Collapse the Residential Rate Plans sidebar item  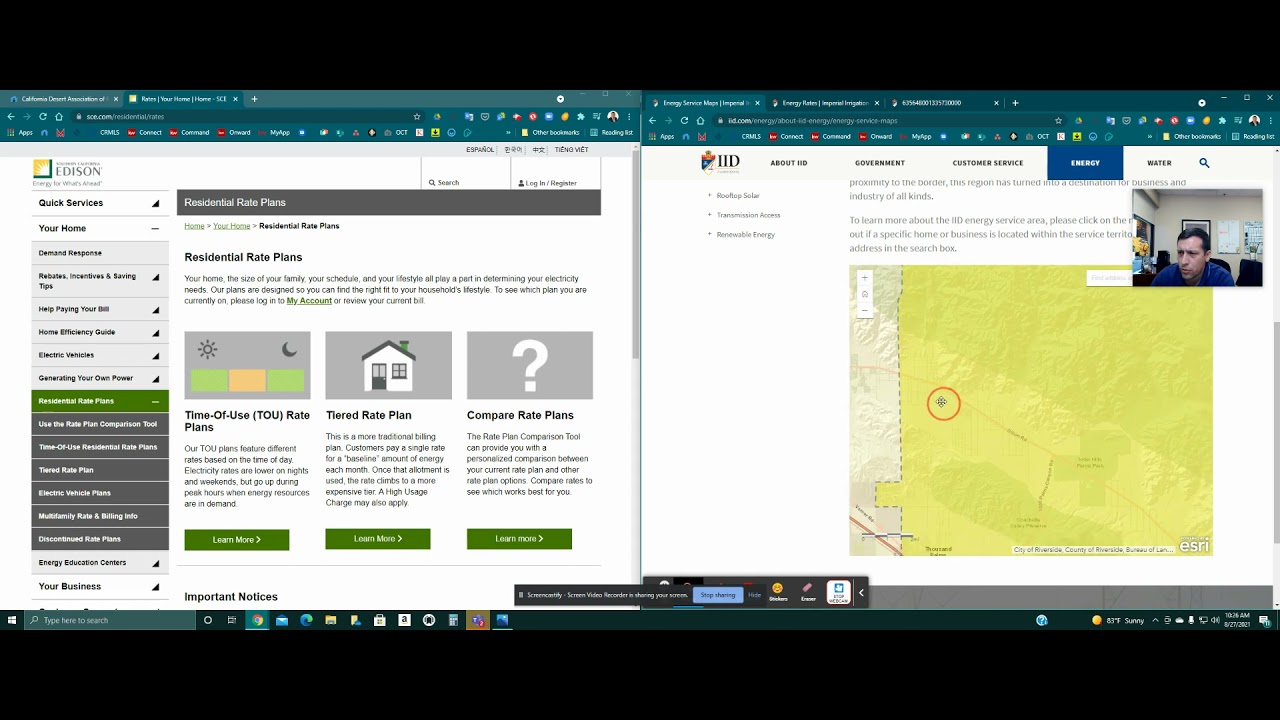tap(155, 401)
